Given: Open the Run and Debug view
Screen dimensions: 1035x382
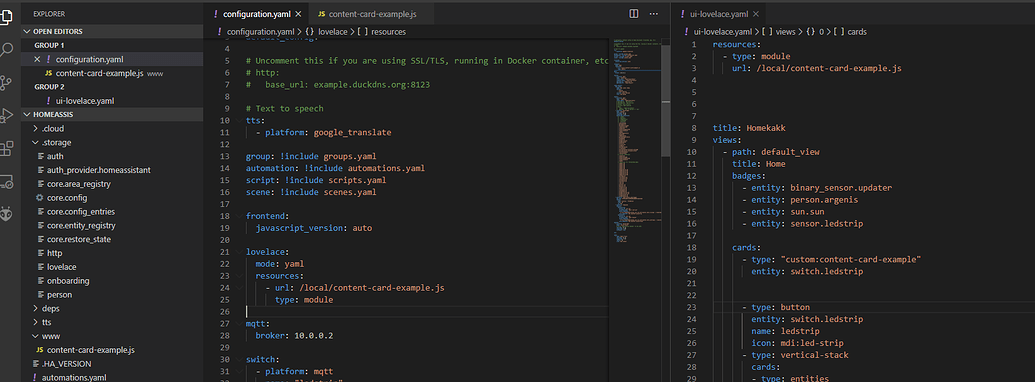Looking at the screenshot, I should pos(7,115).
